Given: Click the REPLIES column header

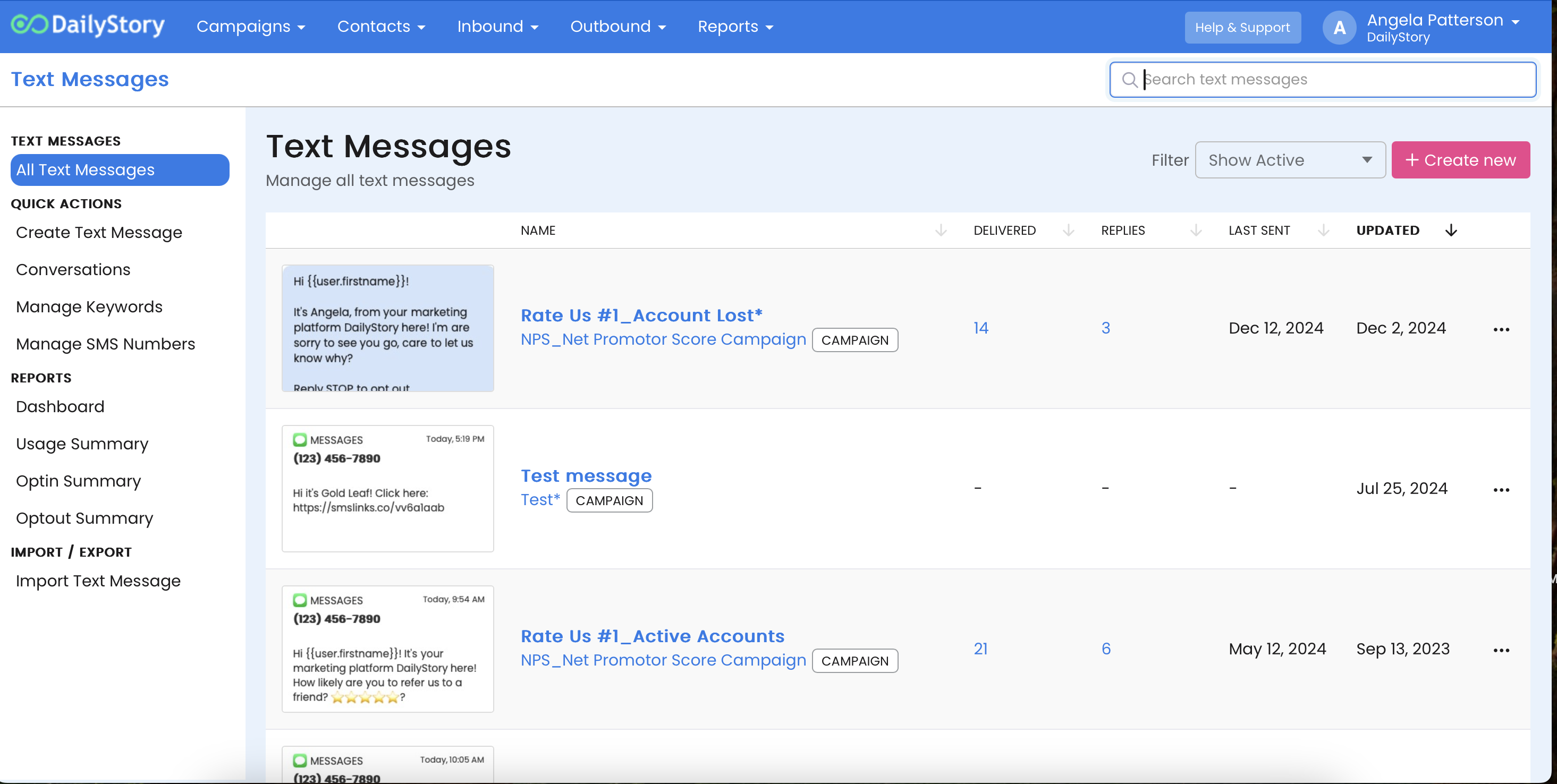Looking at the screenshot, I should point(1122,230).
